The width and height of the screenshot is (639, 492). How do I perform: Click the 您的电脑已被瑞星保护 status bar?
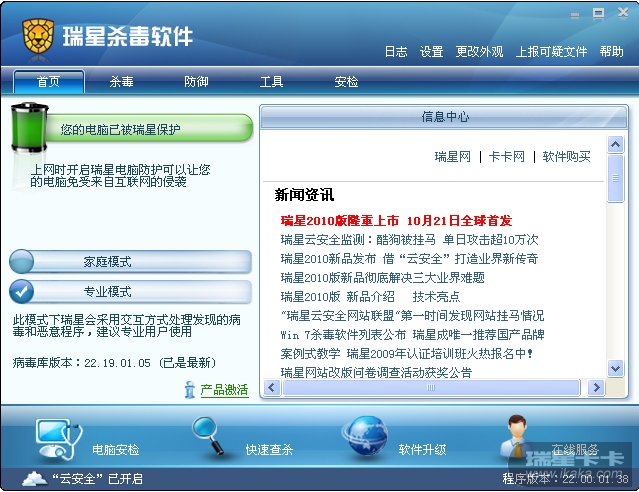coord(149,129)
